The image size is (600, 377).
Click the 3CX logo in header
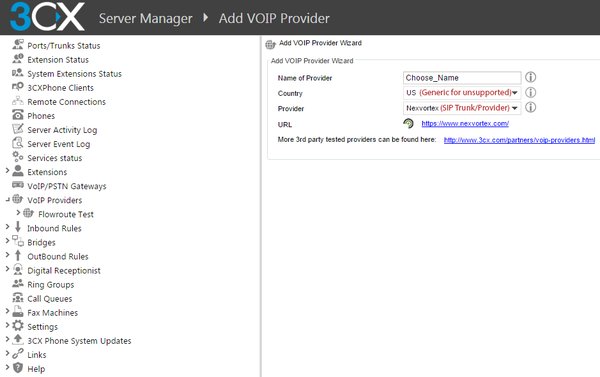[x=47, y=17]
